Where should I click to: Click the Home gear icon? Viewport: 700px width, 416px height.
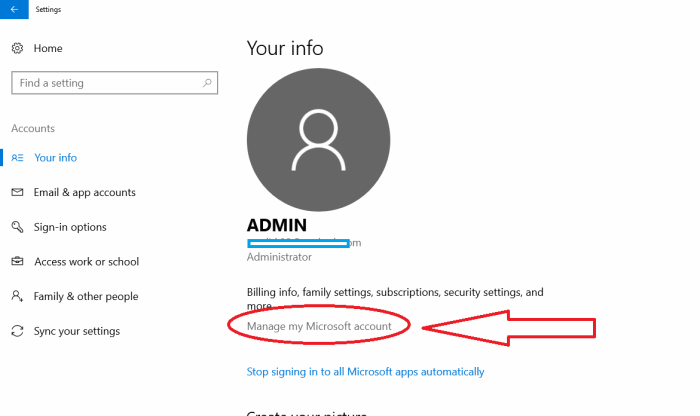pyautogui.click(x=17, y=48)
